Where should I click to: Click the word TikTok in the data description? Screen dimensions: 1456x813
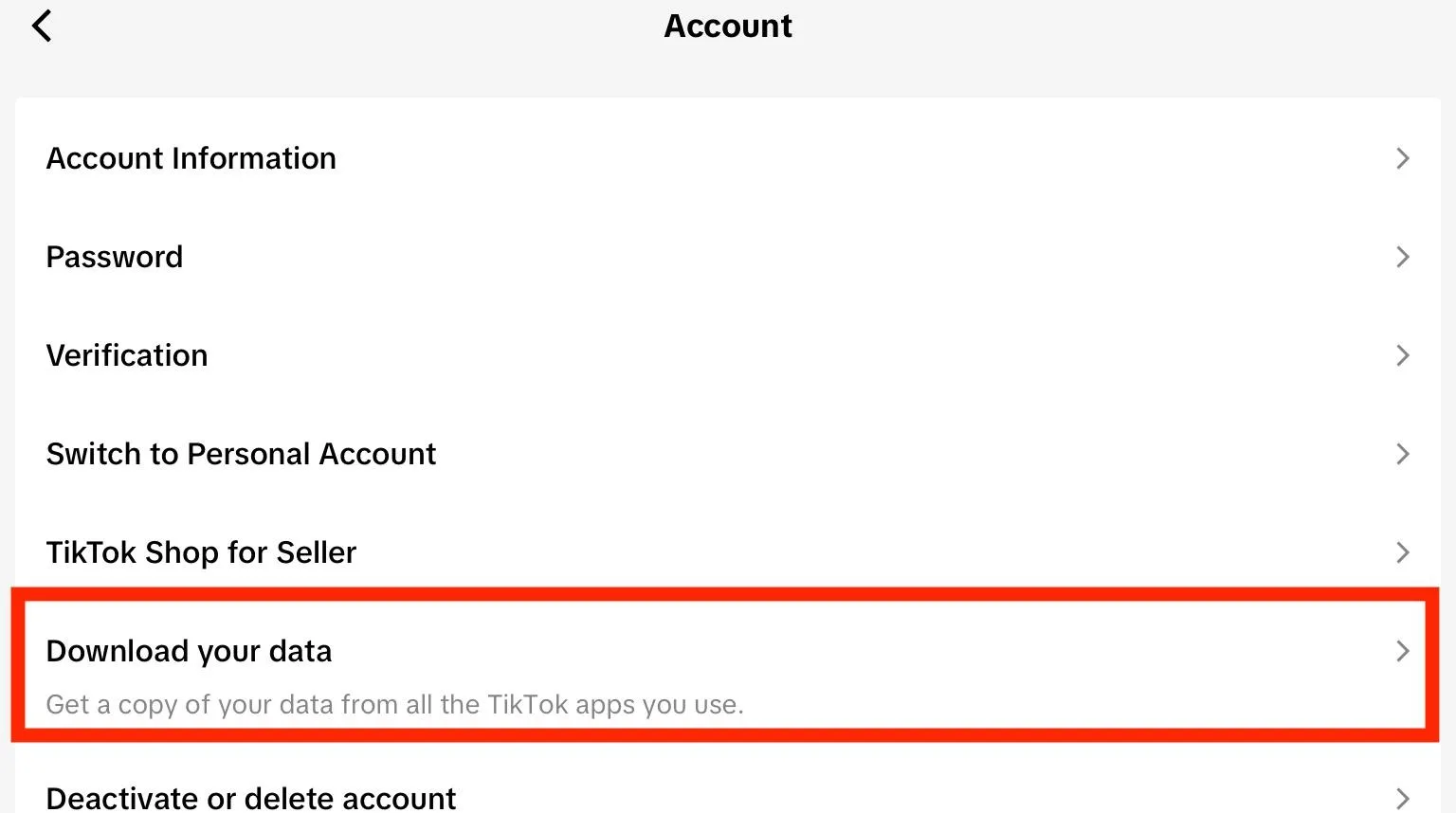point(527,705)
